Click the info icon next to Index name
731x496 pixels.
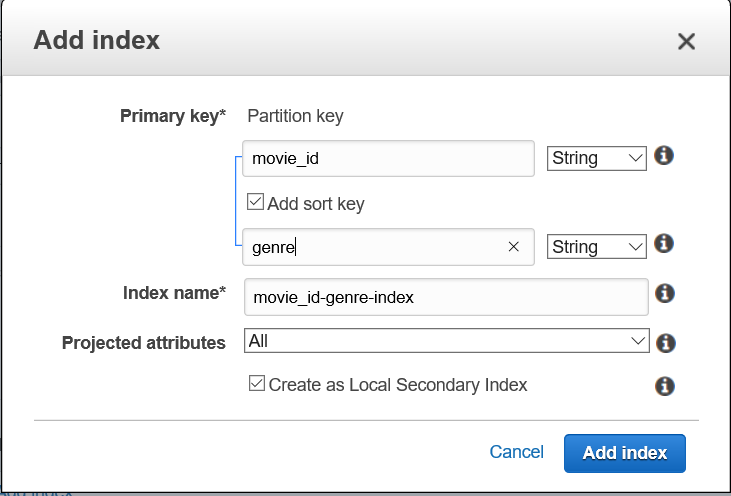point(664,294)
